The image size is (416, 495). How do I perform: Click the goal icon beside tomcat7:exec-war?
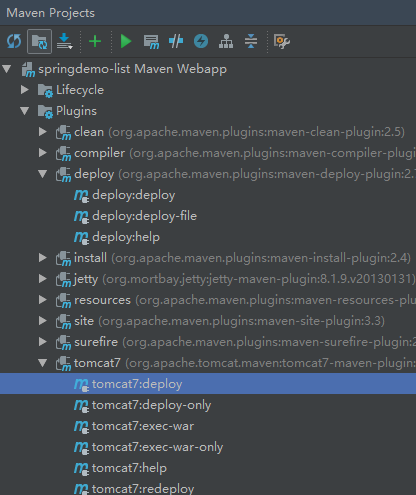click(81, 427)
